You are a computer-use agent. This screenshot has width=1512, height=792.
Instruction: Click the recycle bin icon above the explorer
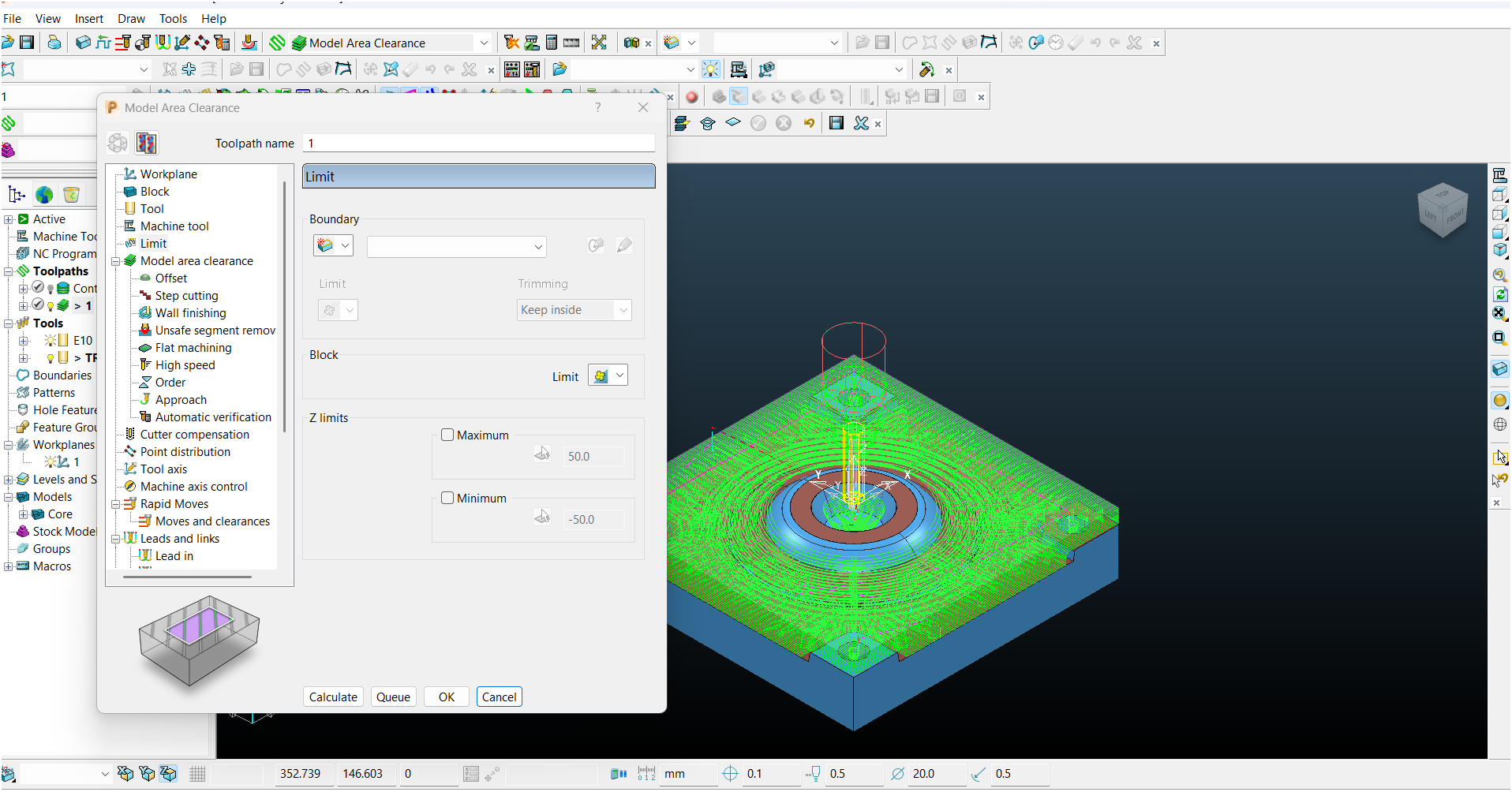[x=71, y=195]
